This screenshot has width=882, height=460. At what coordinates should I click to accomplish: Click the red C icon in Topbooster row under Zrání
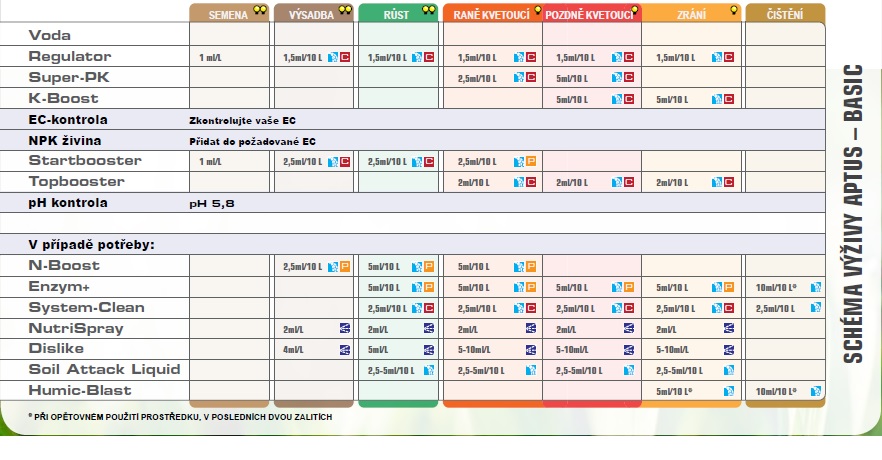pyautogui.click(x=729, y=182)
